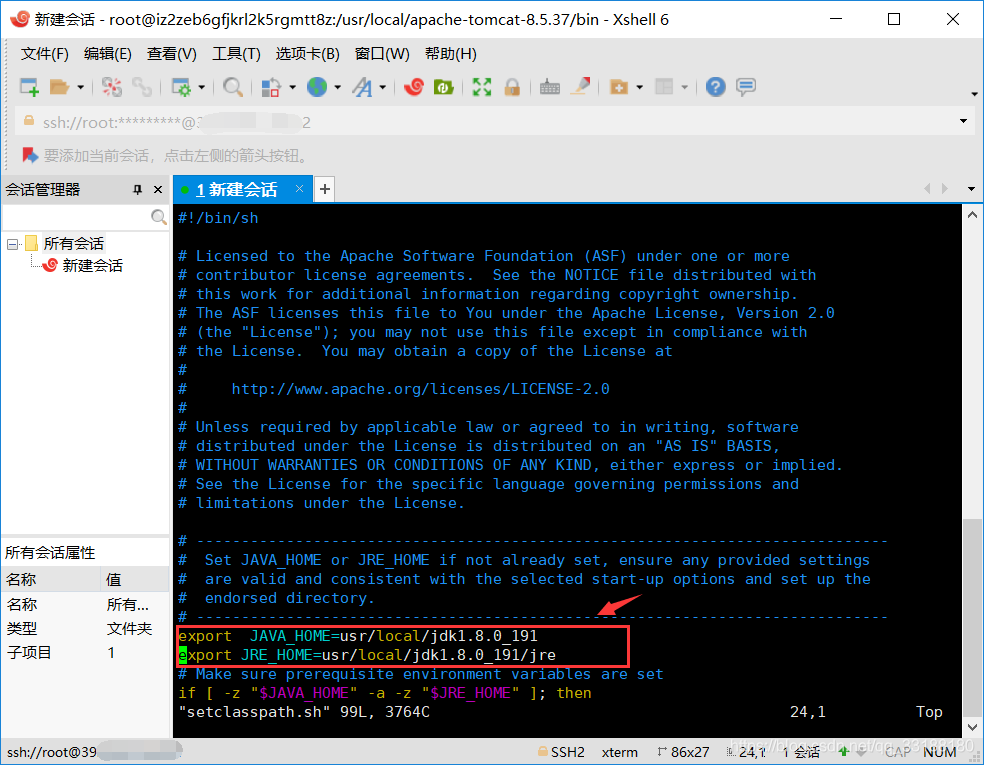Screen dimensions: 984x765
Task: Click the session Properties gear icon
Action: click(181, 87)
